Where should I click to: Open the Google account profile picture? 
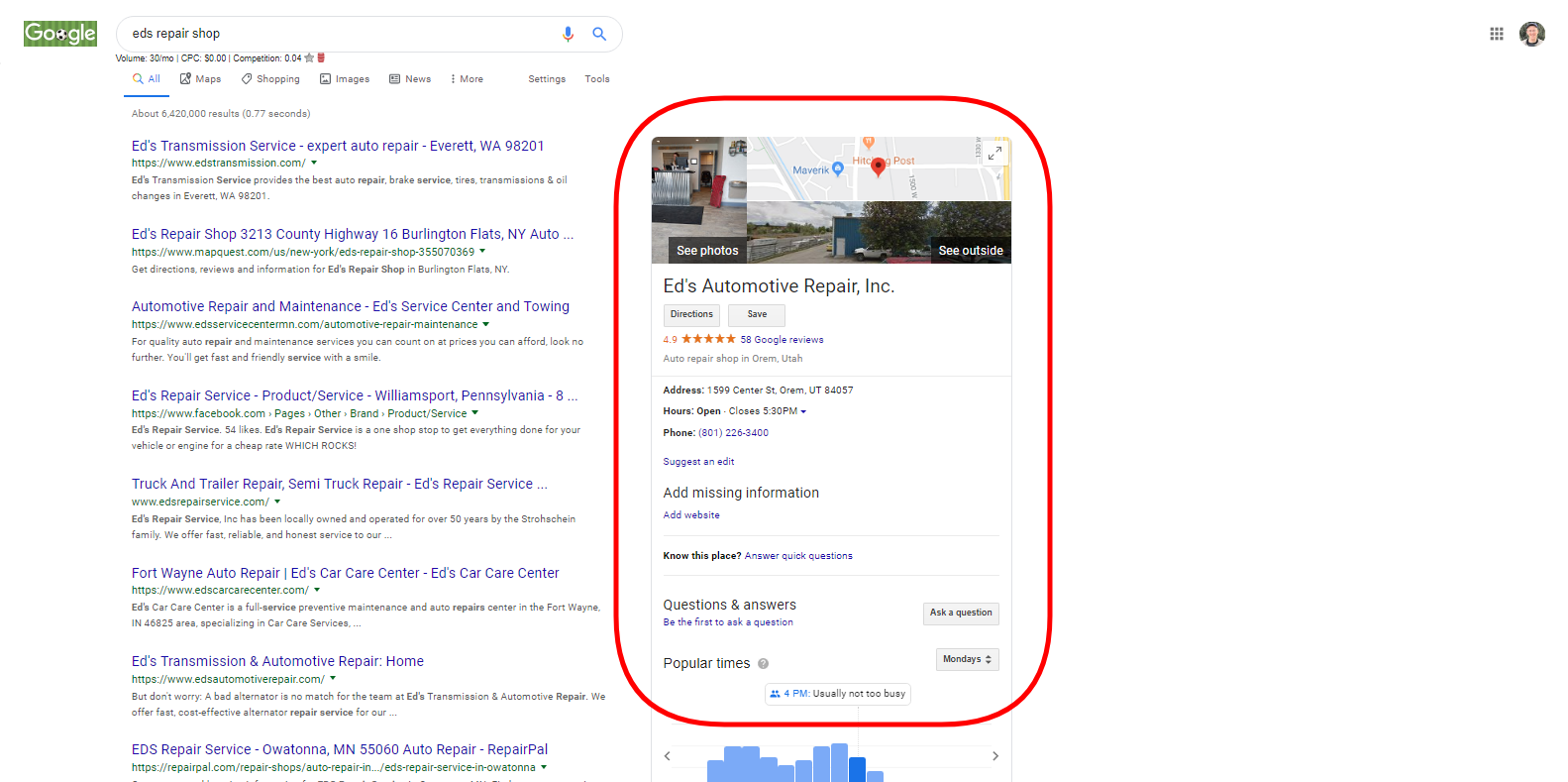(x=1532, y=34)
